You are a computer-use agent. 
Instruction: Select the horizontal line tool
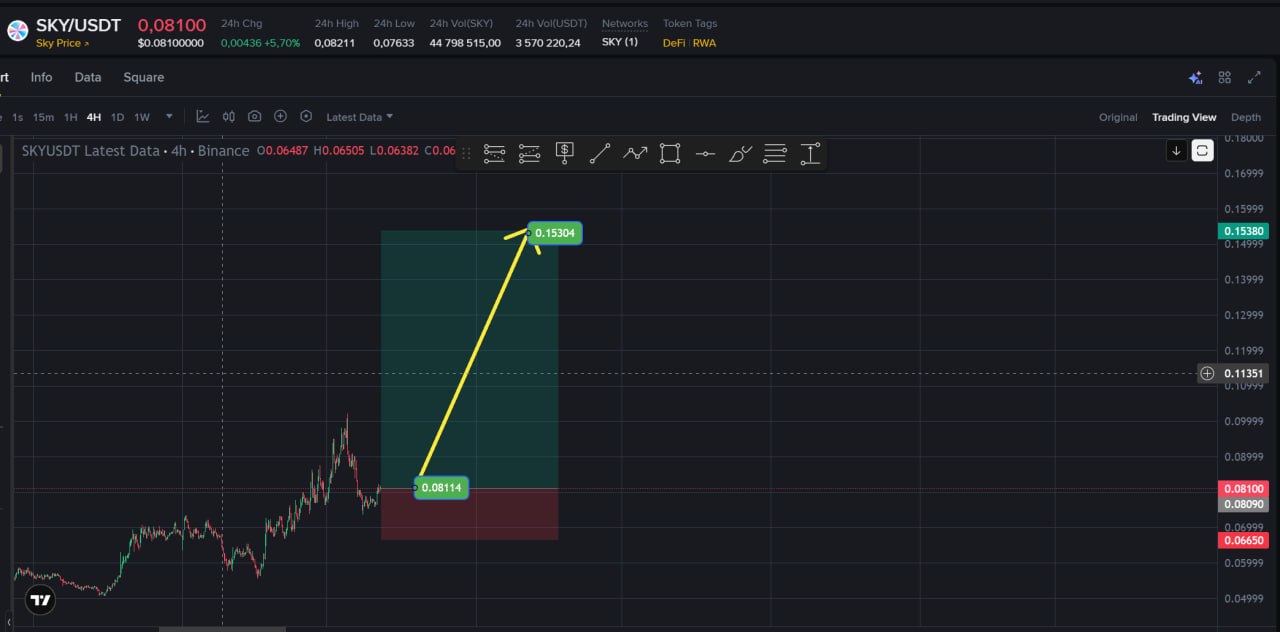click(705, 154)
